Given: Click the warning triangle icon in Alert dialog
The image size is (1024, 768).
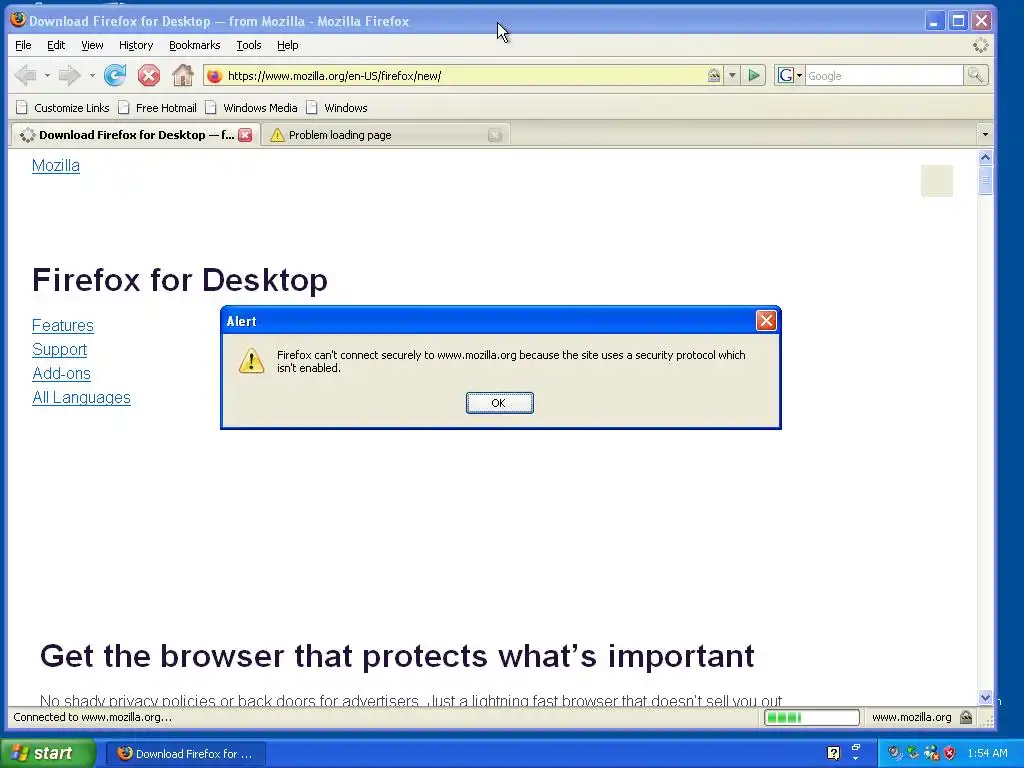Looking at the screenshot, I should point(251,360).
